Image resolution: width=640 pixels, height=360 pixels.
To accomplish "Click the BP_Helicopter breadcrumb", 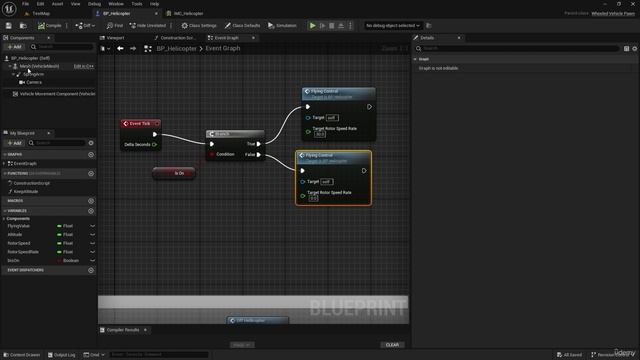I will pos(176,49).
